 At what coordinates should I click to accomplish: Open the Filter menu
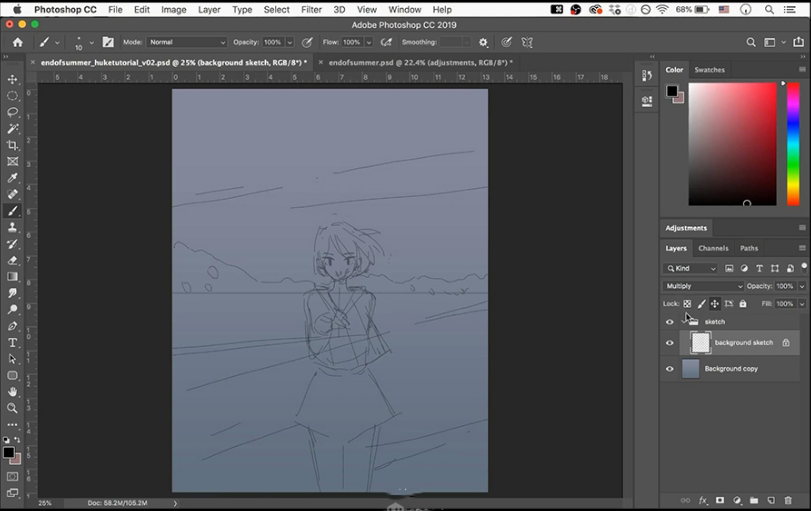(x=311, y=9)
